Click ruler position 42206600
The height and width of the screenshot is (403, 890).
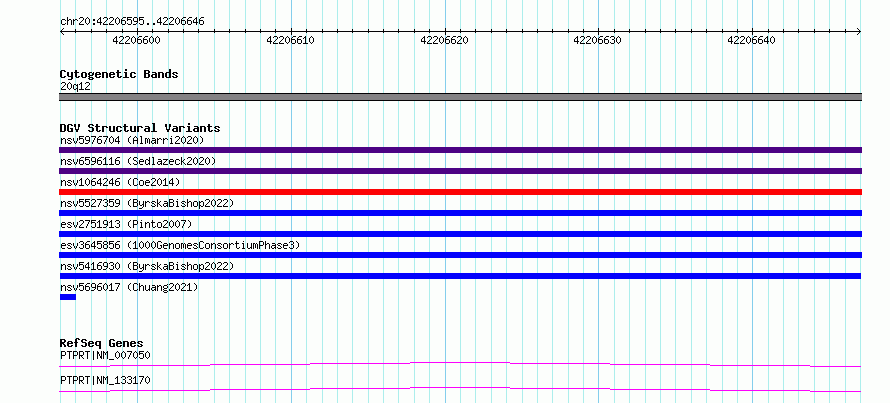tap(136, 40)
